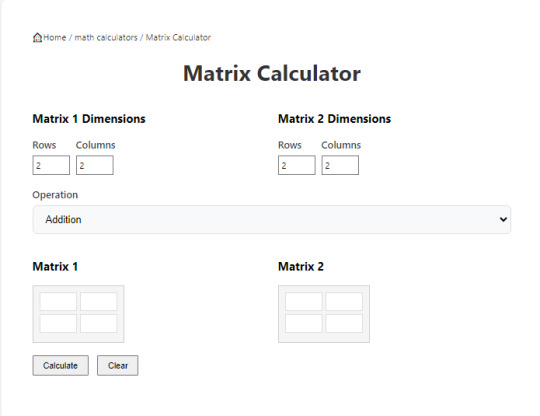This screenshot has height=416, width=540.
Task: Click Matrix 2 bottom-right cell
Action: [344, 323]
